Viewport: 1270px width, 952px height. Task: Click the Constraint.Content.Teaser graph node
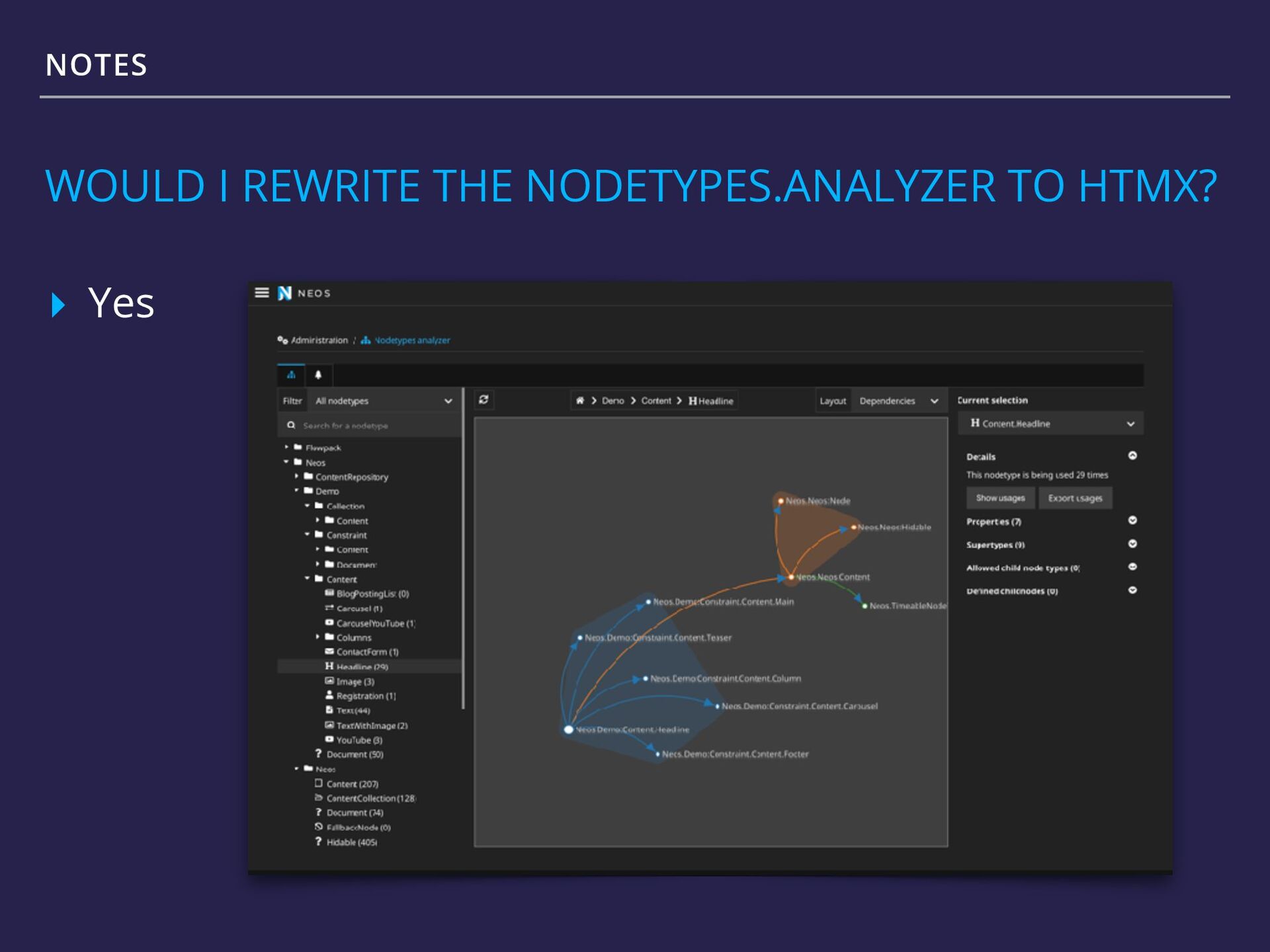pyautogui.click(x=580, y=638)
